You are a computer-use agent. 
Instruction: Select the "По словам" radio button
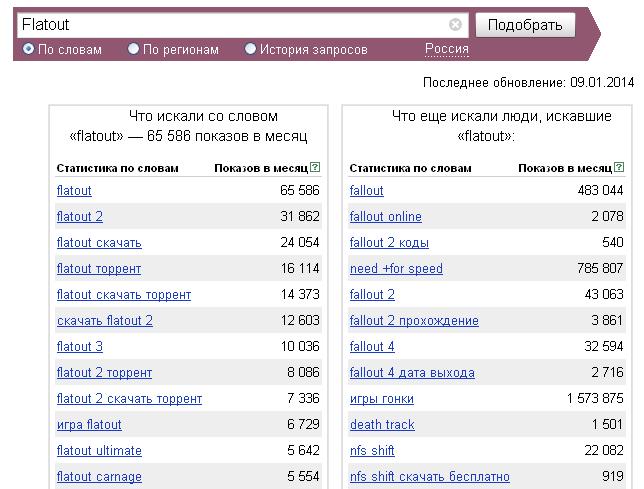click(x=28, y=49)
